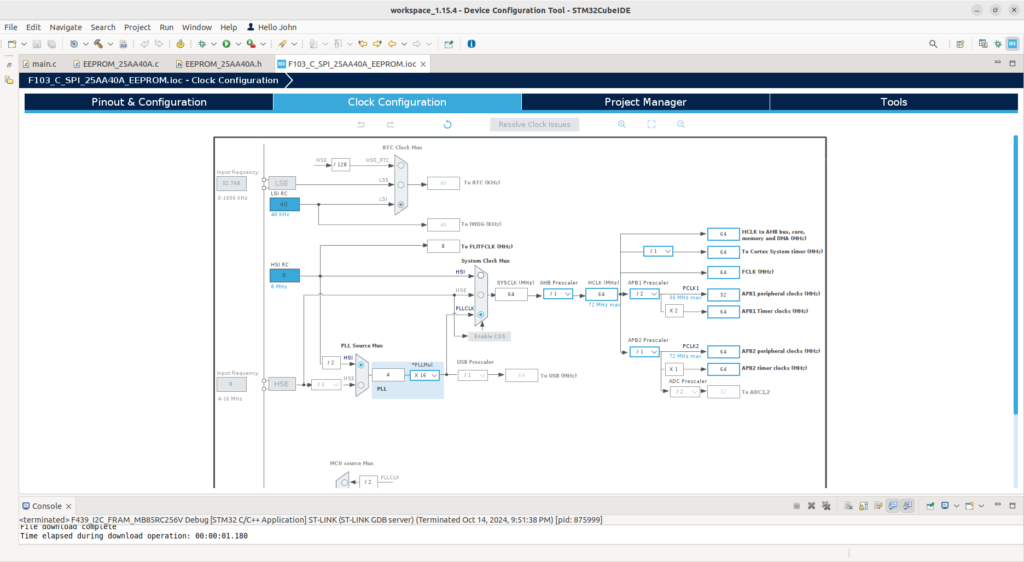Select HSE on System Clock Mux

click(481, 295)
